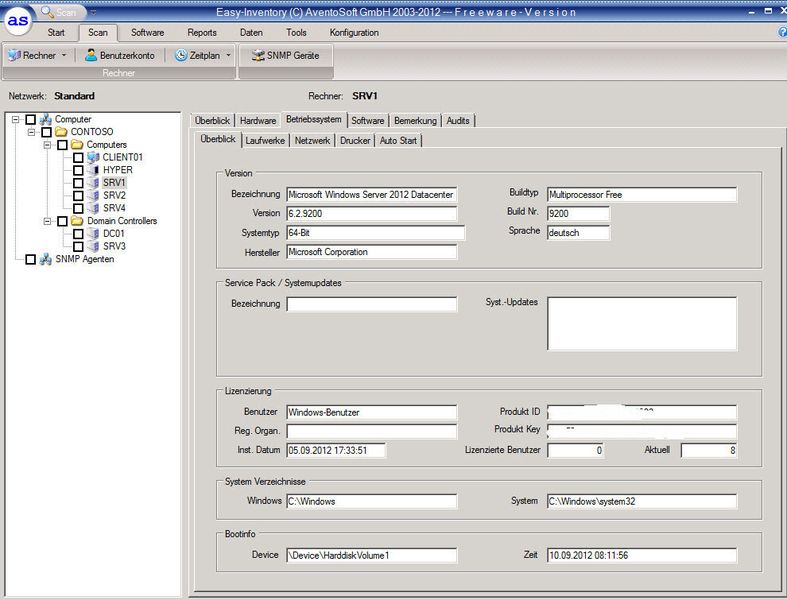Check the SNMP Agenten checkbox
The width and height of the screenshot is (787, 600).
tap(31, 260)
